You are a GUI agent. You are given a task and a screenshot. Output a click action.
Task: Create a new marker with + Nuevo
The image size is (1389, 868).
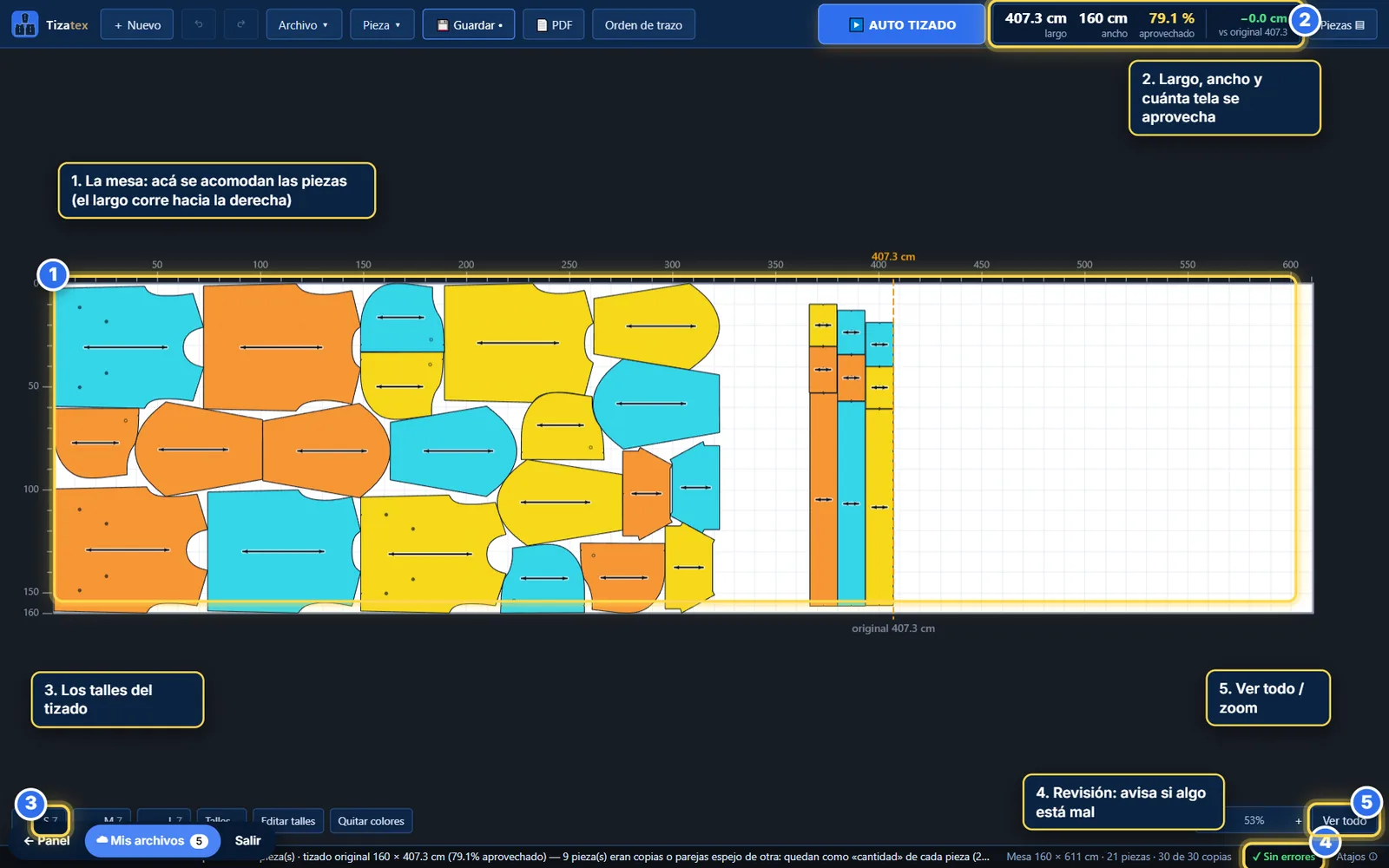click(137, 25)
